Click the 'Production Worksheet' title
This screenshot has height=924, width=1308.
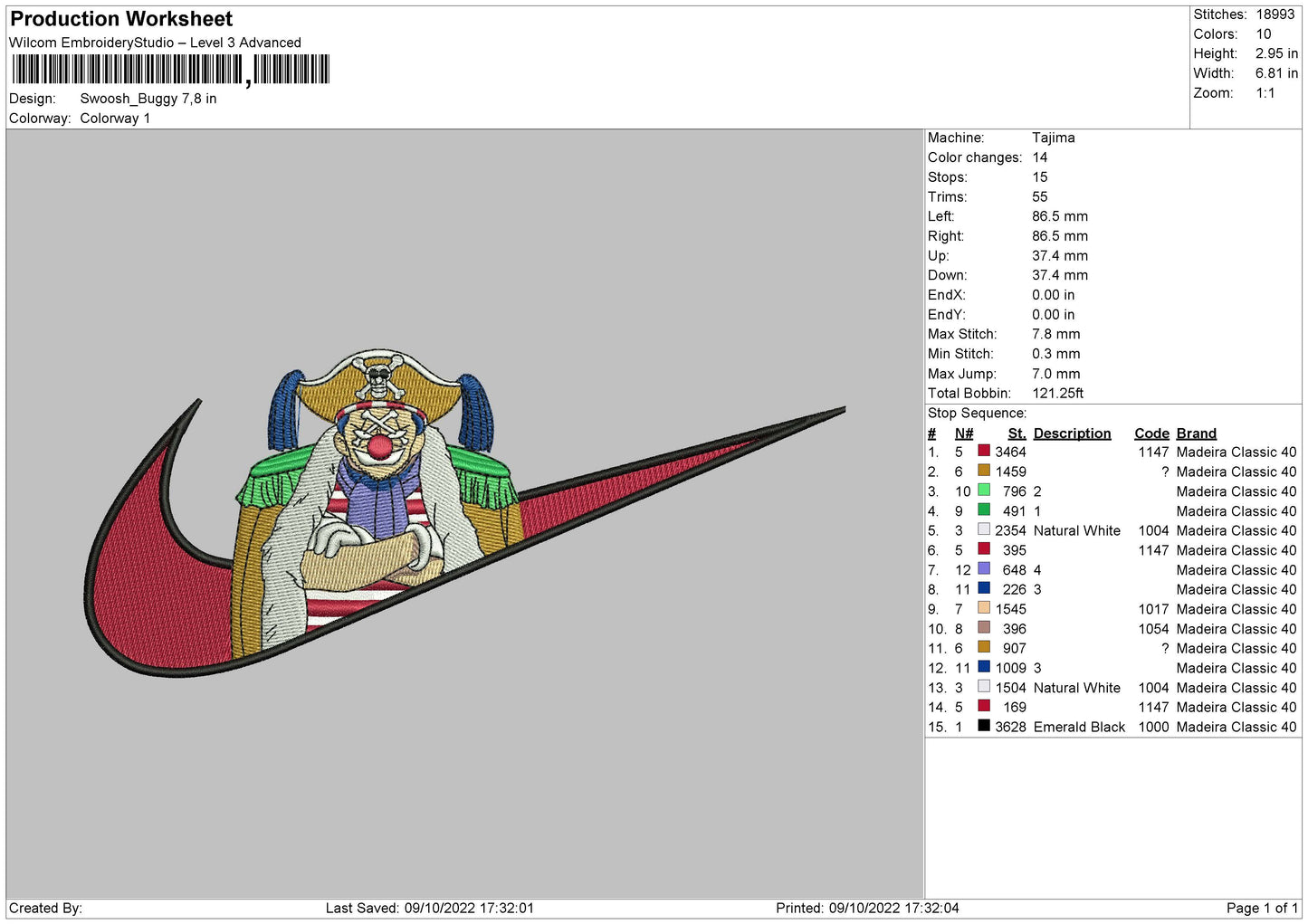[x=121, y=19]
